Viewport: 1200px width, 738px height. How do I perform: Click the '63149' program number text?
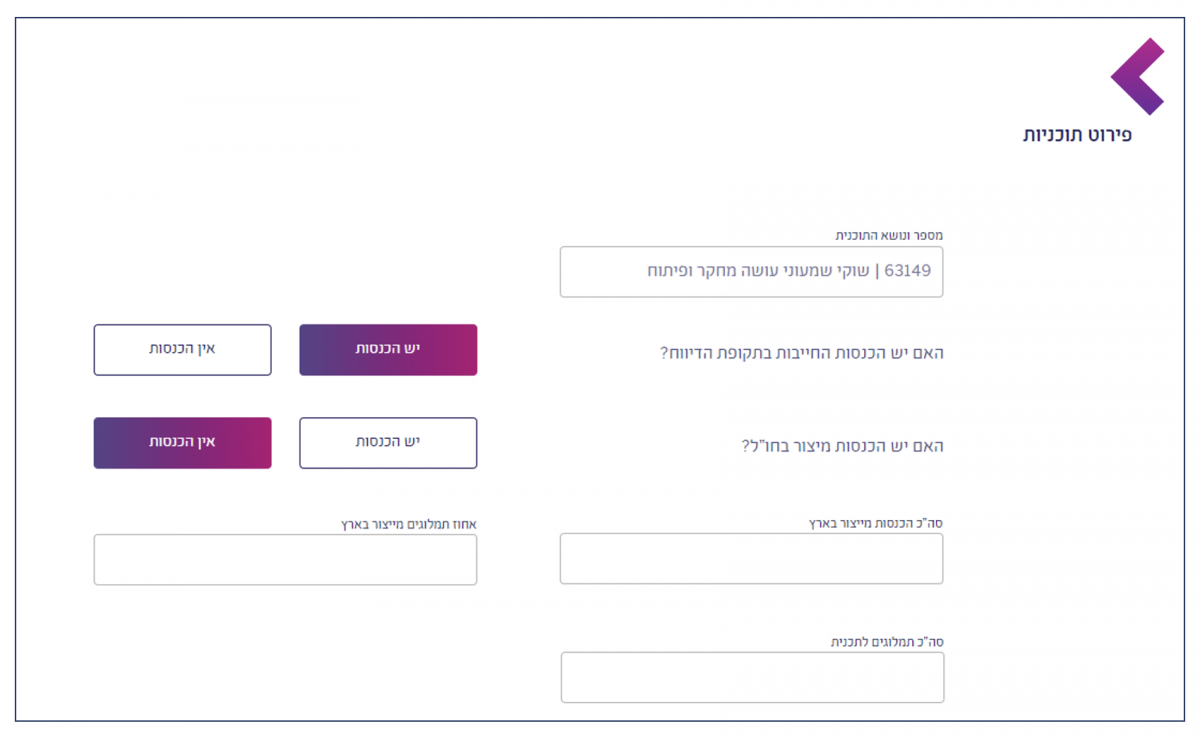907,272
